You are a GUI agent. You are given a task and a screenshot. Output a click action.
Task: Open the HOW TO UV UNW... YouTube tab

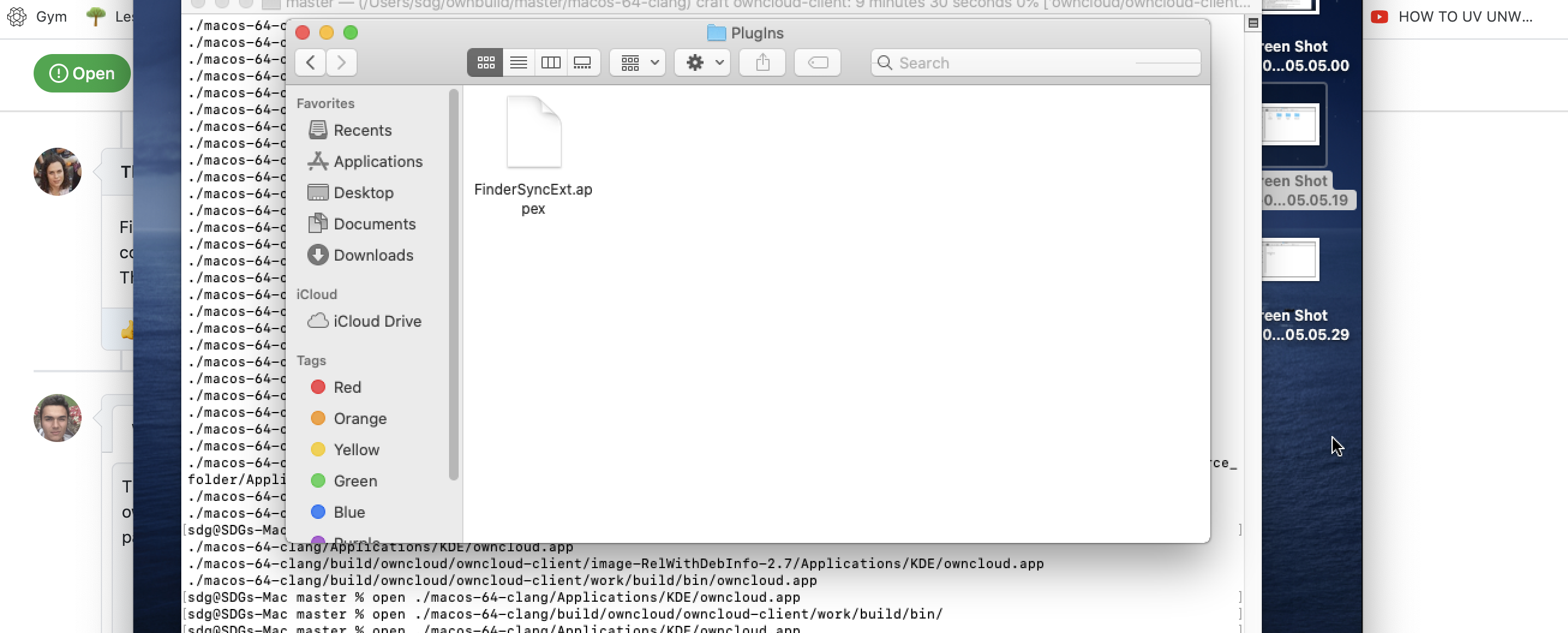pyautogui.click(x=1452, y=16)
